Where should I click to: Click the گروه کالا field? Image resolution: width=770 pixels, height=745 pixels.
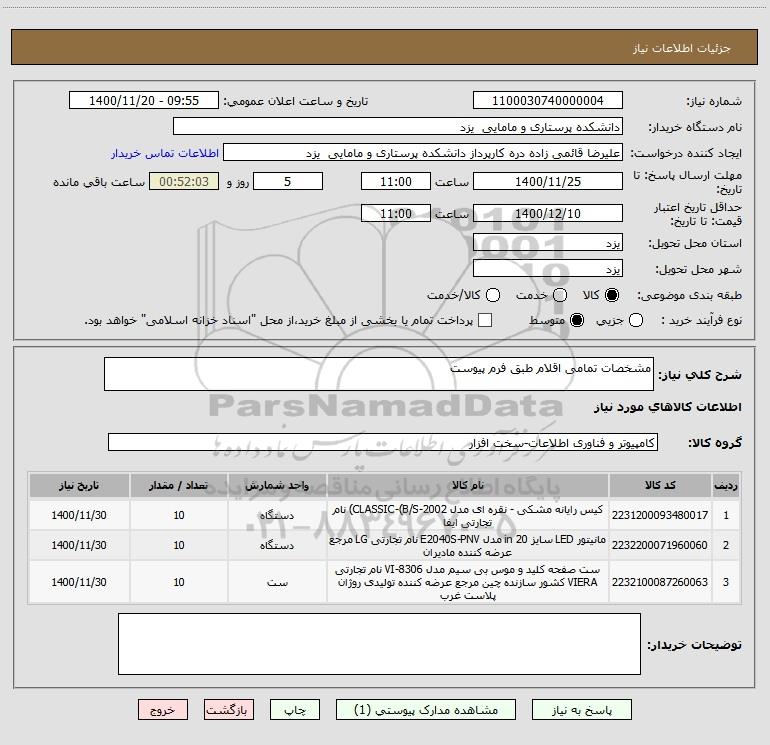point(383,442)
